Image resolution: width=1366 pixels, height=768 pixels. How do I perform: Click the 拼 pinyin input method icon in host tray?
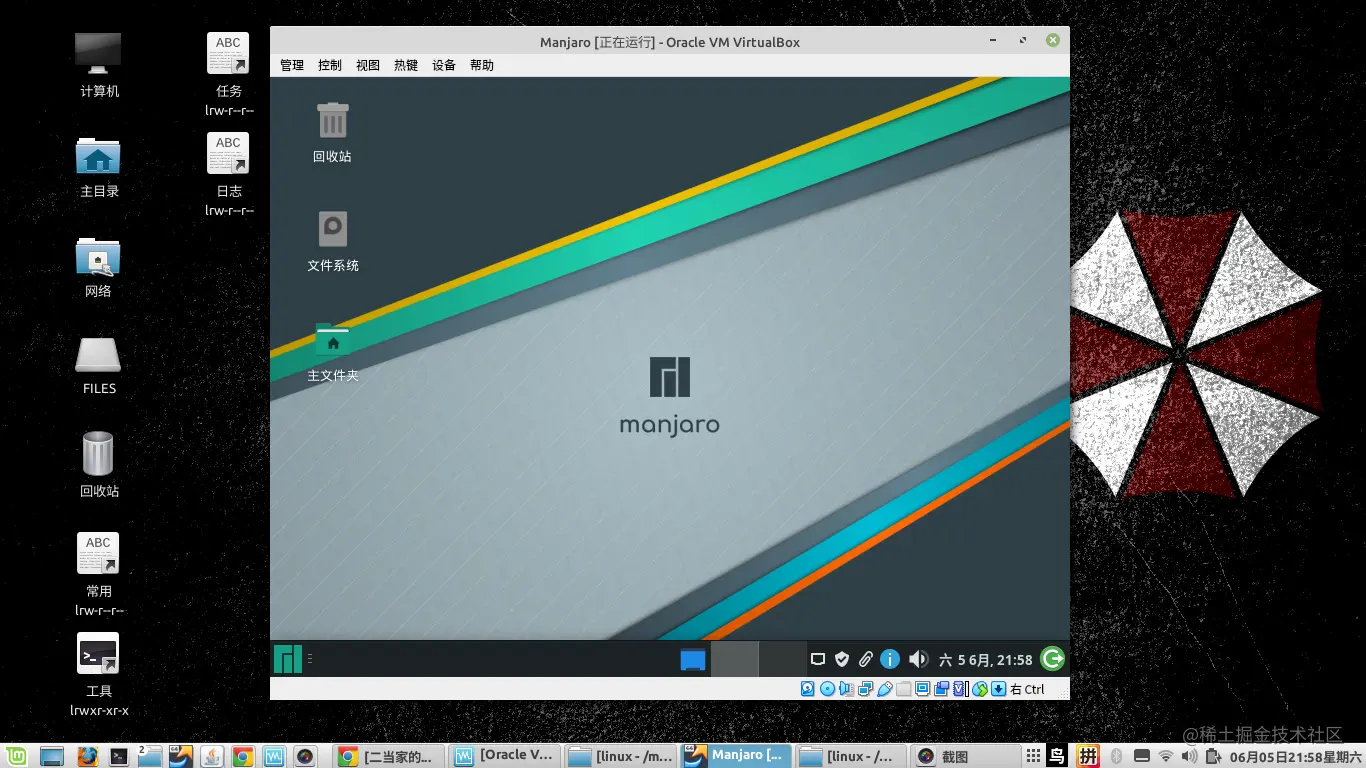(1088, 757)
